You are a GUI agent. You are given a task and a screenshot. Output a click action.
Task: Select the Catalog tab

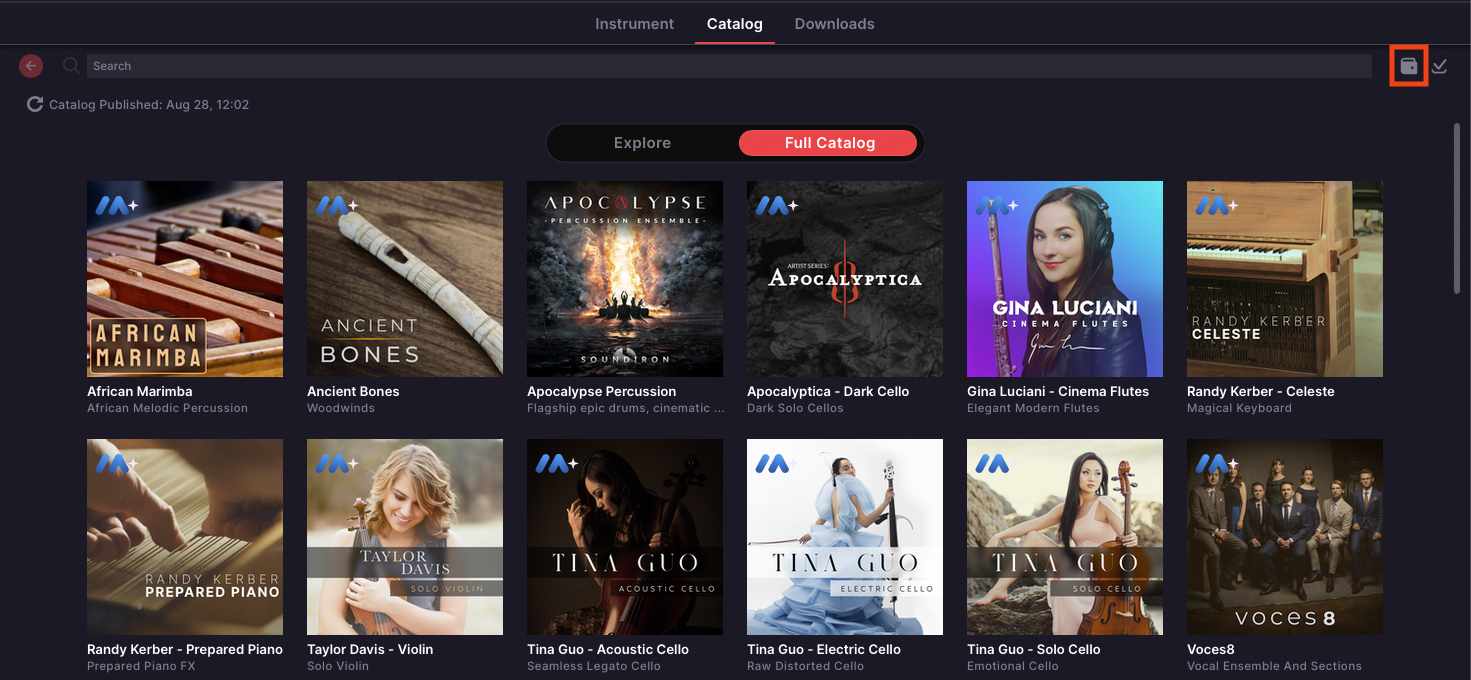click(735, 24)
